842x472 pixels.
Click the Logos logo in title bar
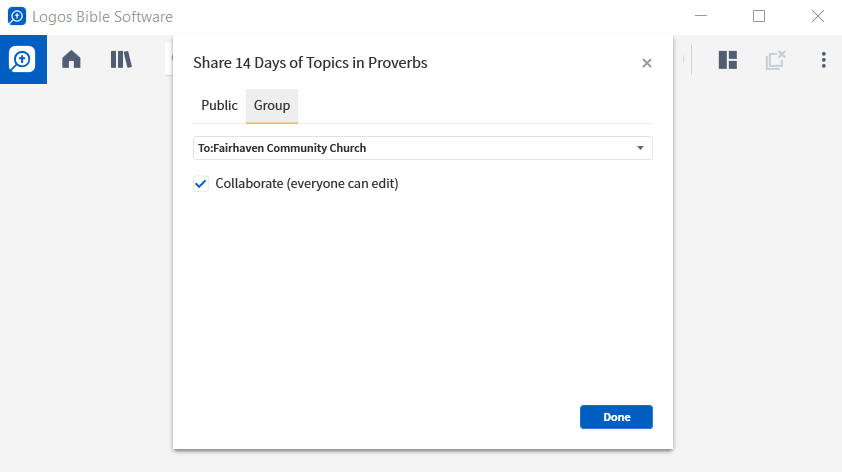click(17, 16)
